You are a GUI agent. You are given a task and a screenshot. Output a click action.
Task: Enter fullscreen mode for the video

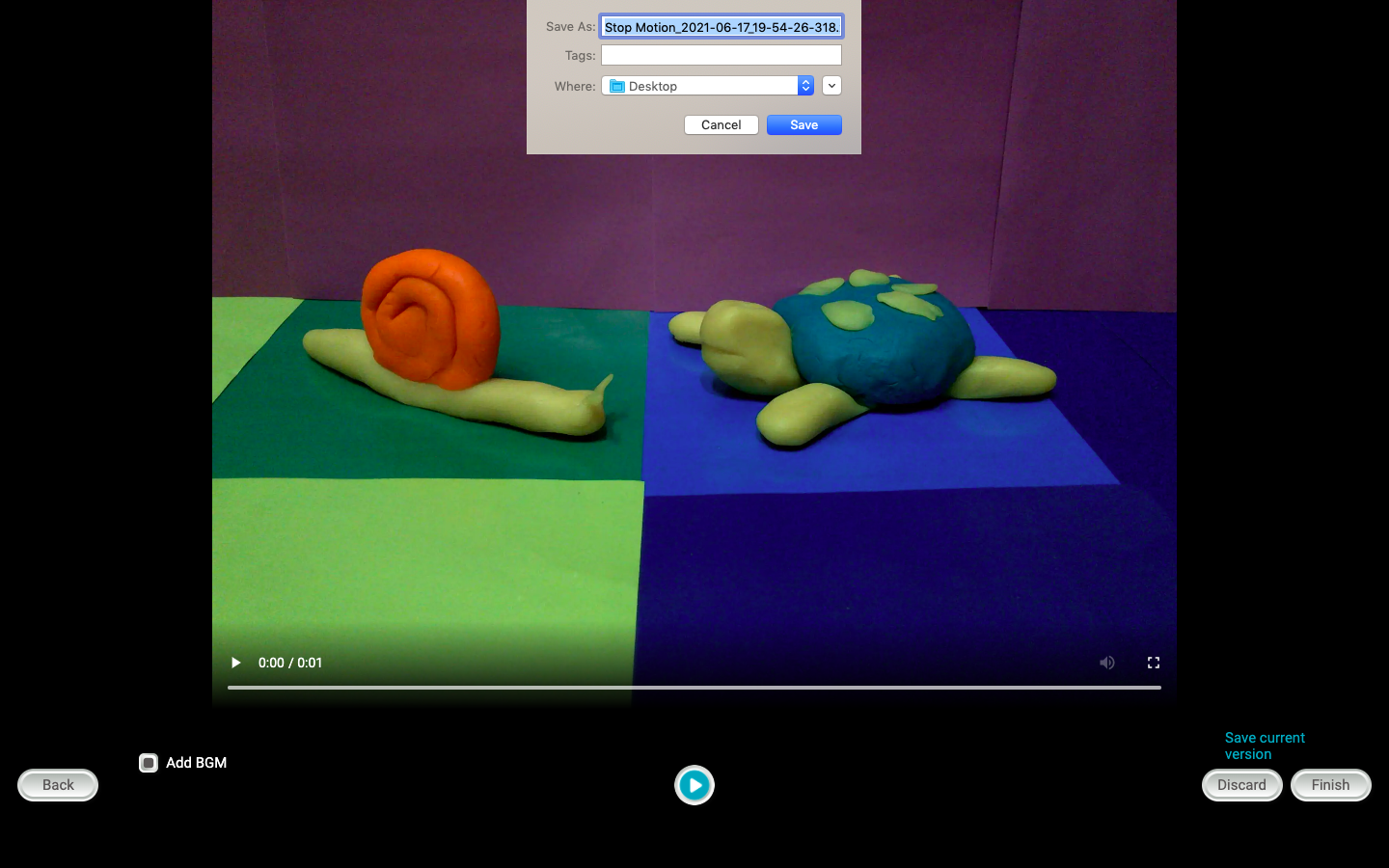[x=1153, y=663]
